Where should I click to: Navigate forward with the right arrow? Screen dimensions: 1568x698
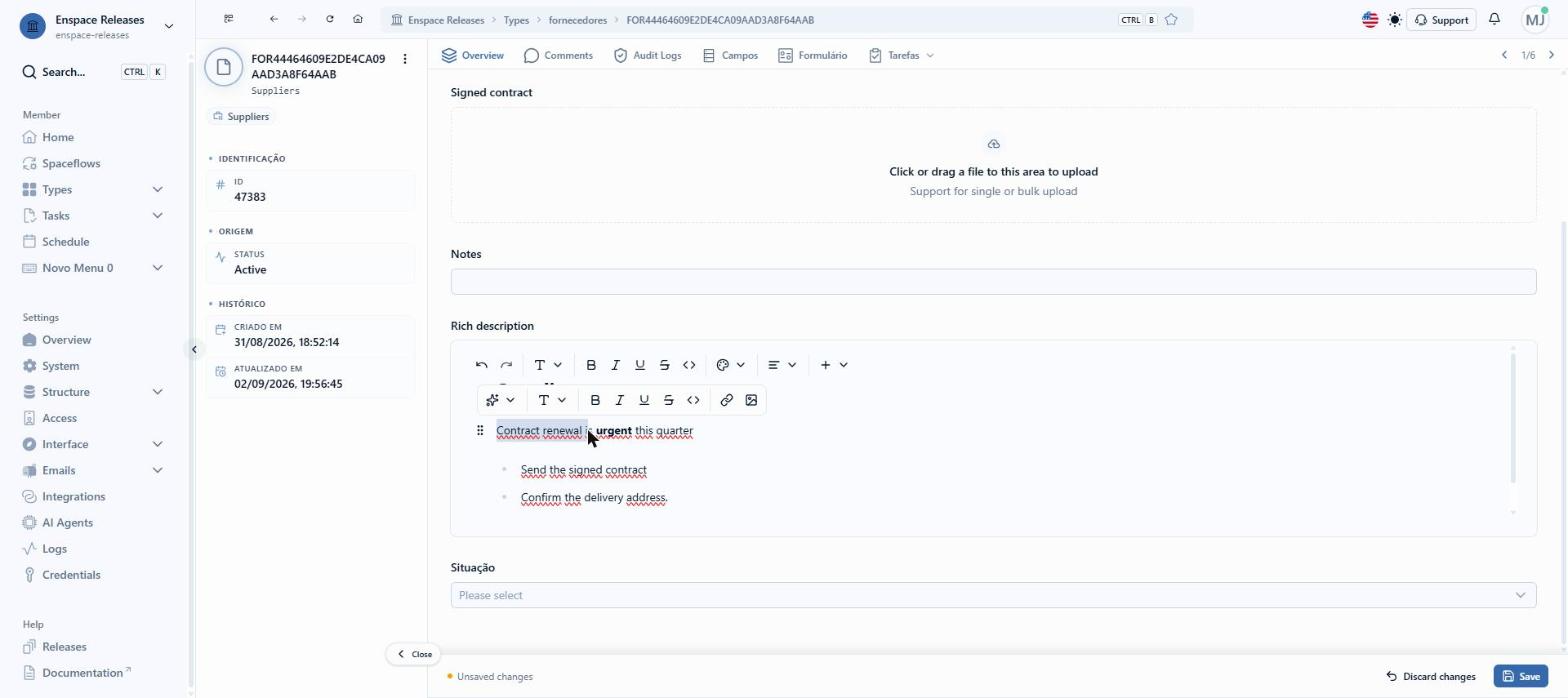coord(302,20)
